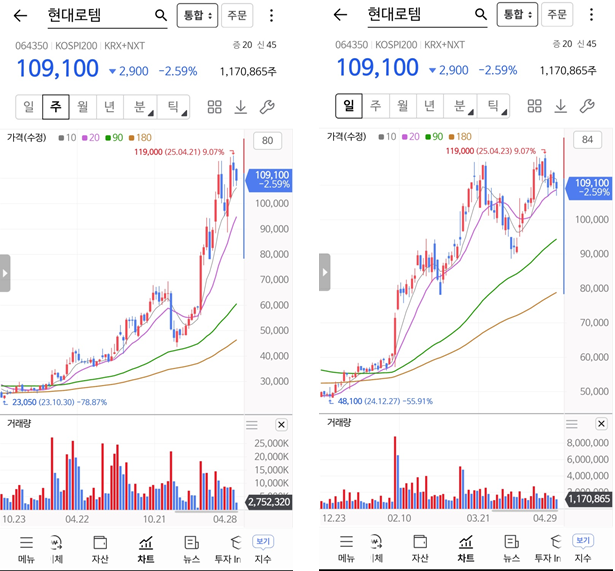Select the 주 weekly tab in the right screen
The width and height of the screenshot is (615, 571).
pyautogui.click(x=376, y=106)
